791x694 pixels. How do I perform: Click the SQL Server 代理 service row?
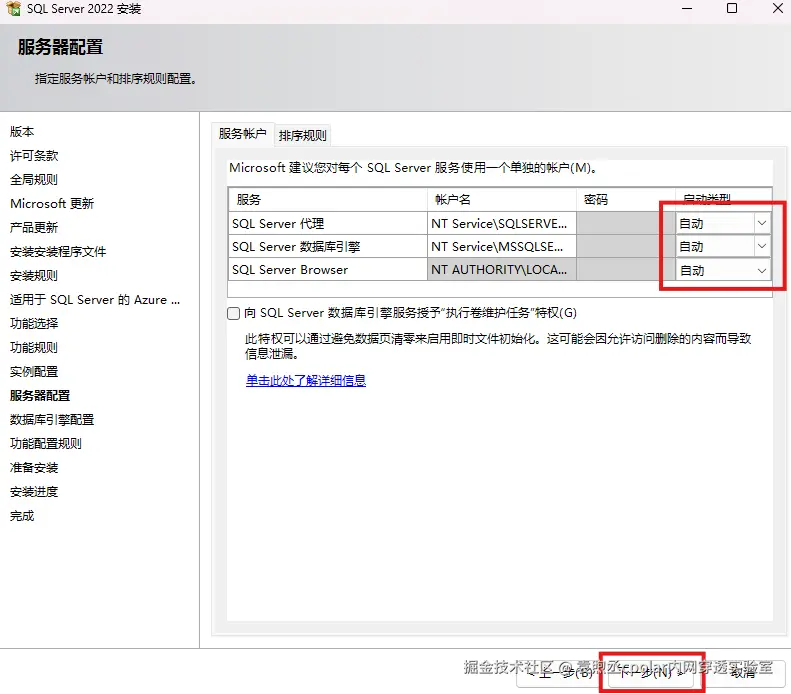[x=328, y=223]
